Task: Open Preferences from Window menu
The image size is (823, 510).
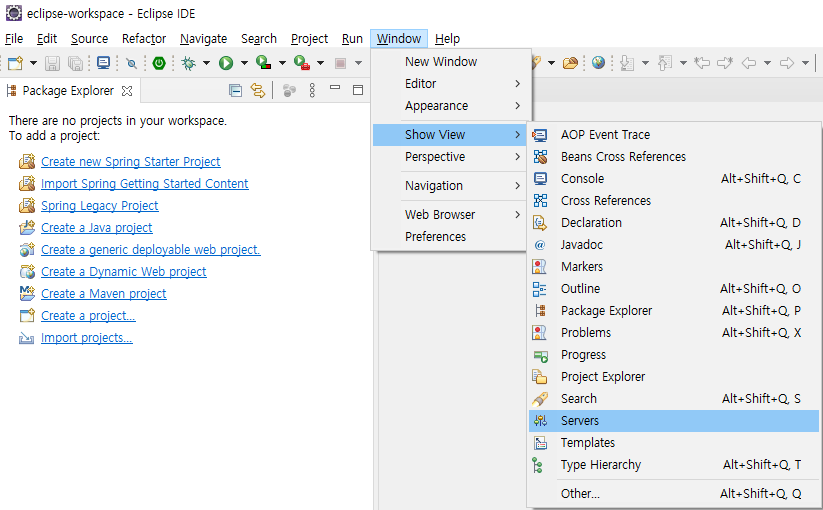Action: point(451,237)
